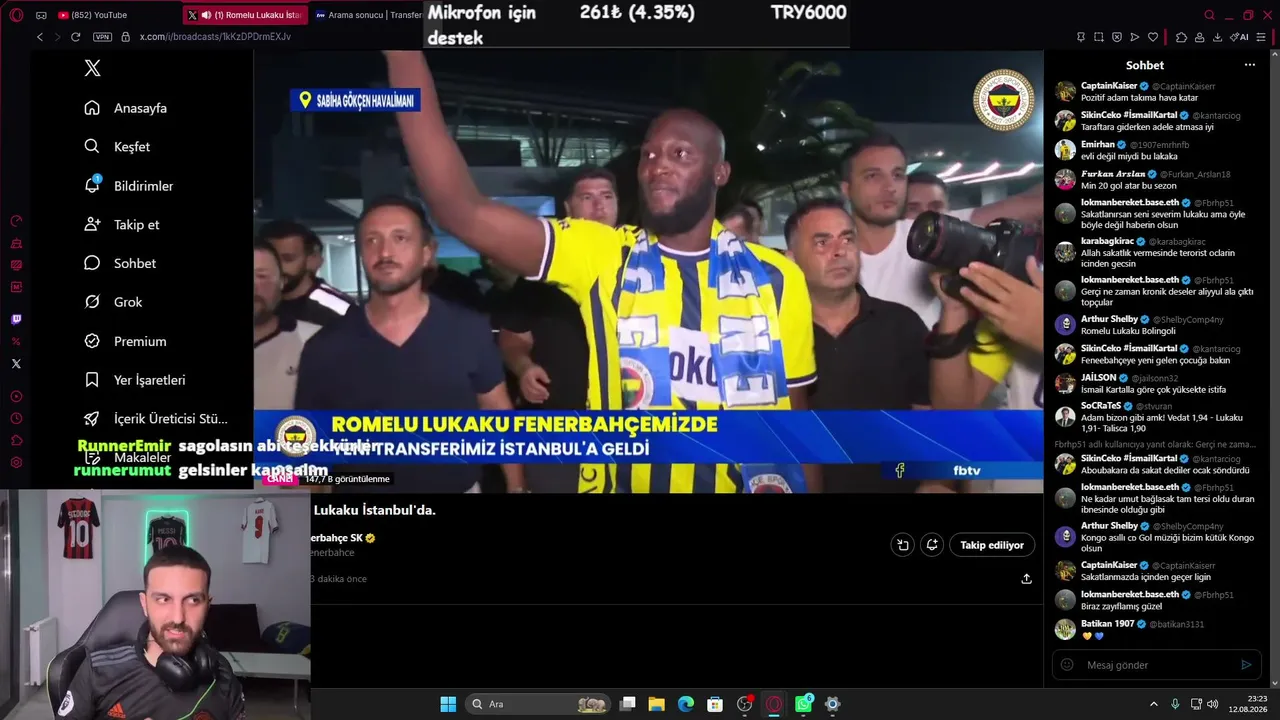Image resolution: width=1280 pixels, height=720 pixels.
Task: Click the address bar URL
Action: tap(215, 37)
